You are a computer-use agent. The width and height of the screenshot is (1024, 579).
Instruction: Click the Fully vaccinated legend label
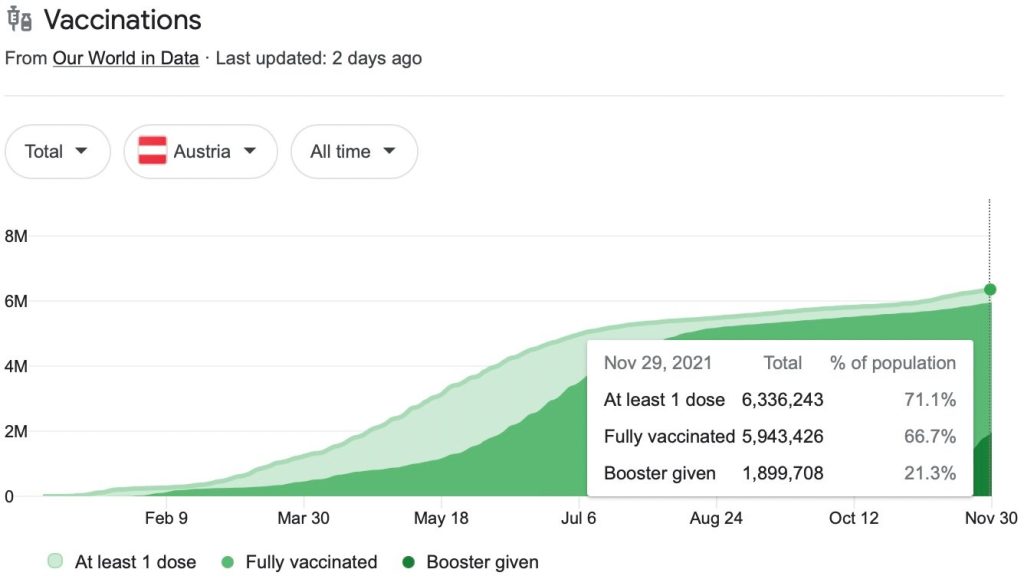coord(311,562)
